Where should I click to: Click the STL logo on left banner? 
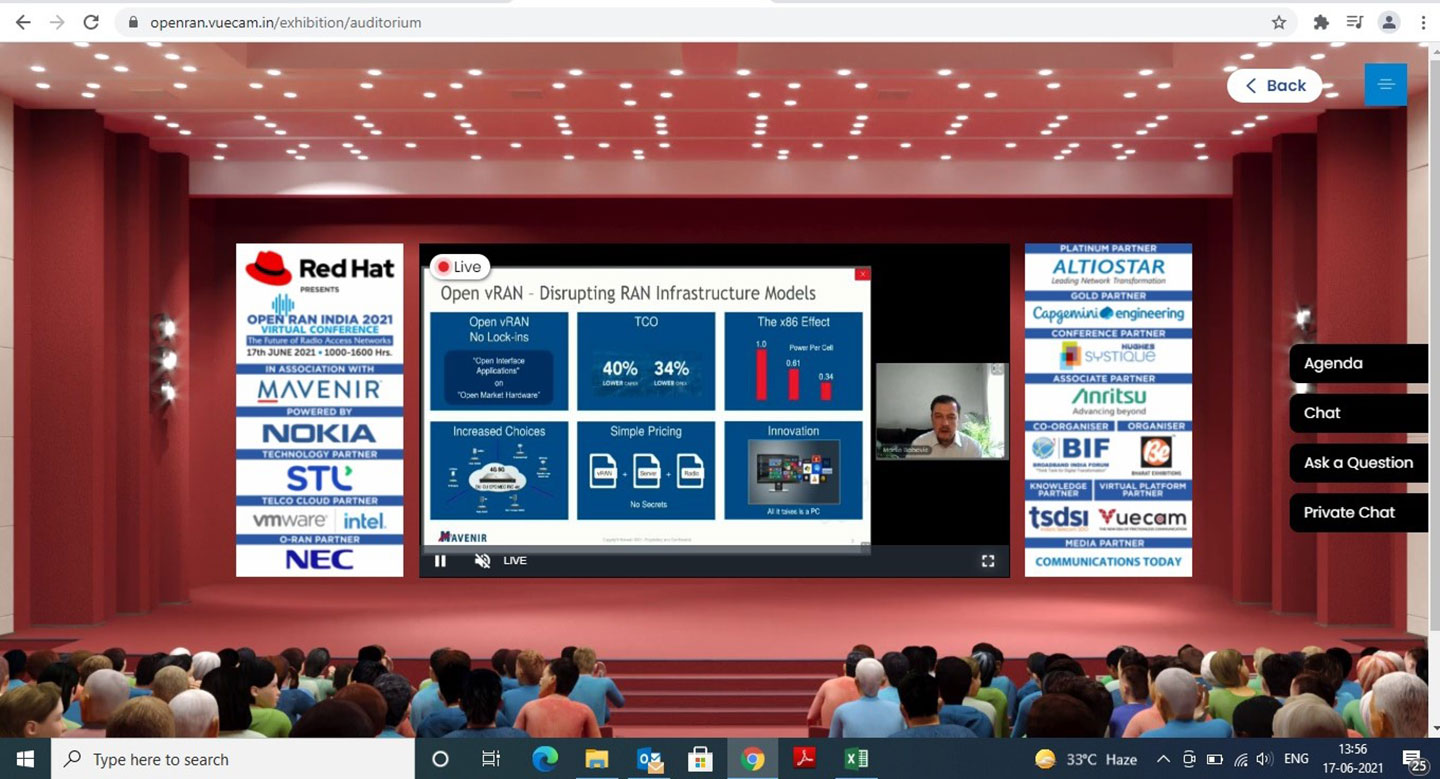pyautogui.click(x=319, y=477)
